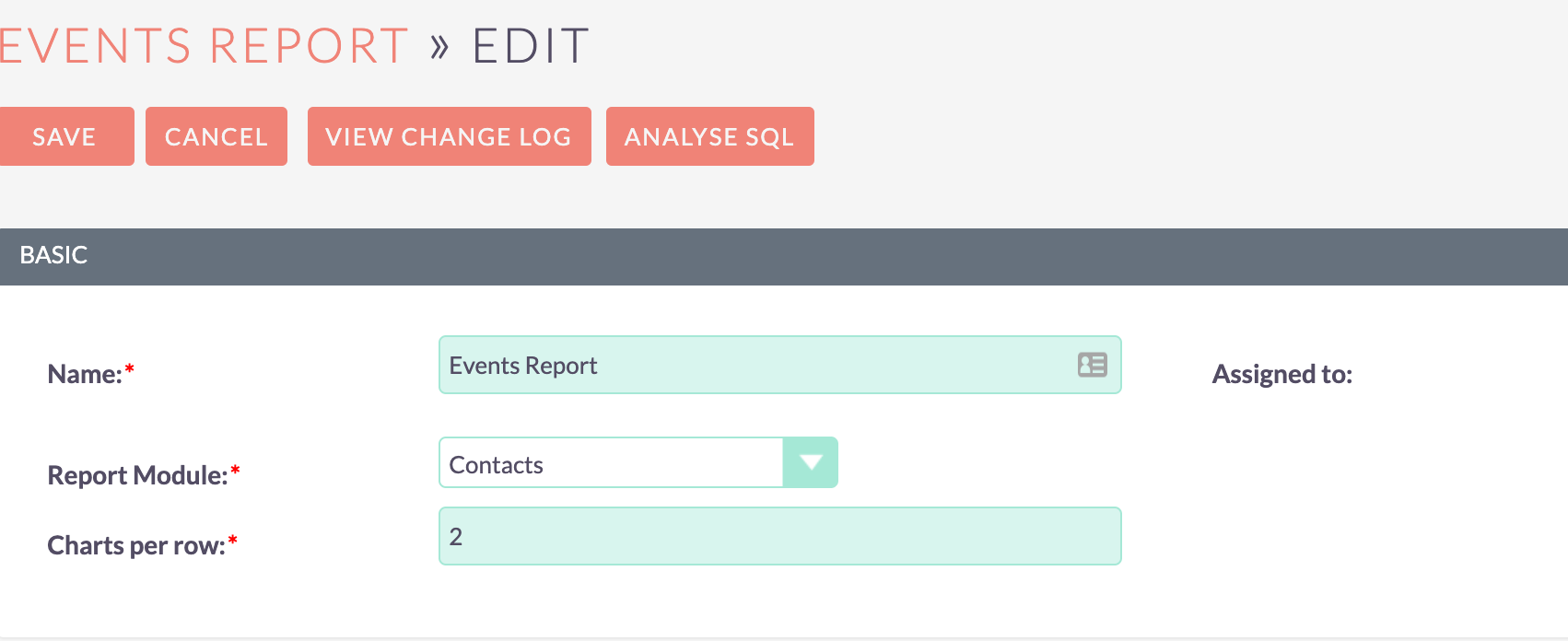Viewport: 1568px width, 641px height.
Task: Click the Assigned to label
Action: coord(1281,374)
